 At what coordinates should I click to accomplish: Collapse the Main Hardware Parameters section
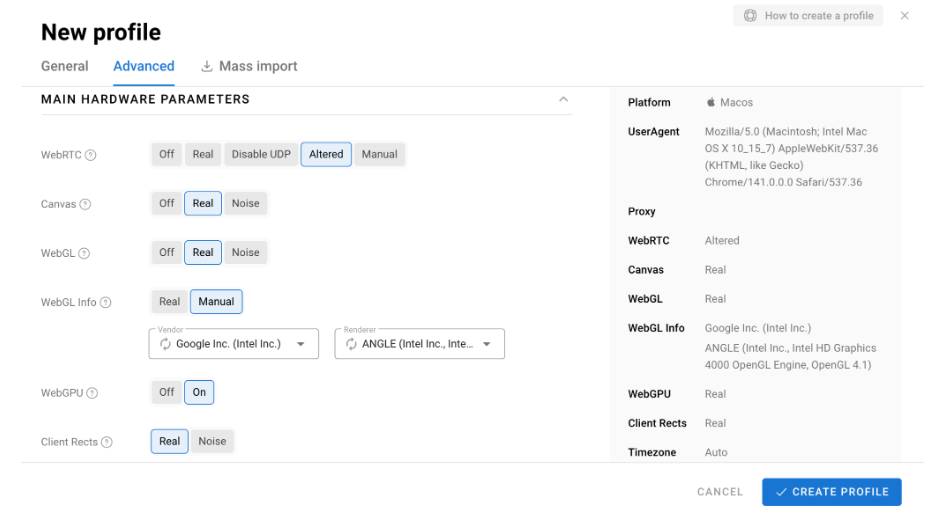564,99
